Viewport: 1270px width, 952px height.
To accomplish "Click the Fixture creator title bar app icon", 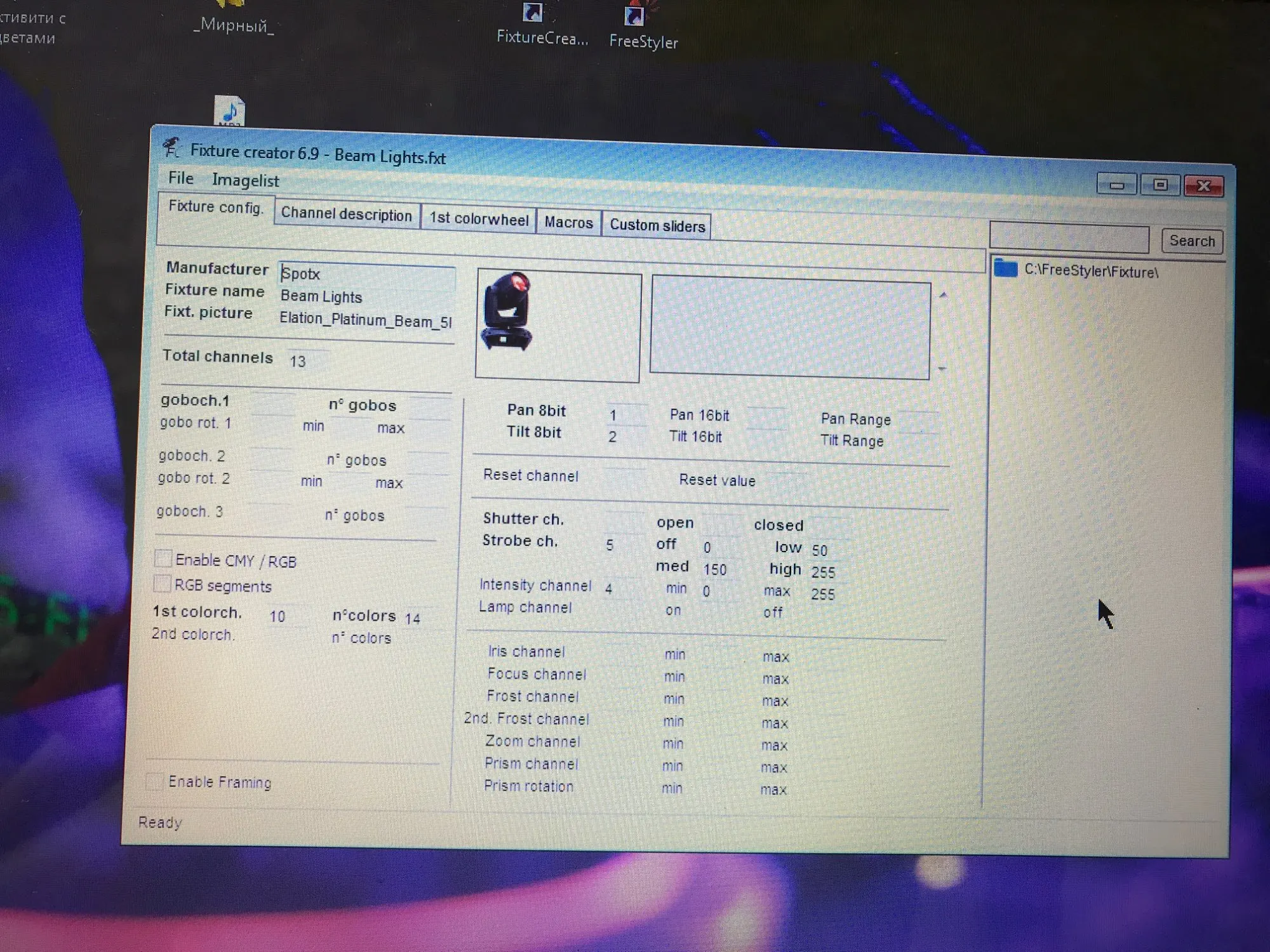I will [171, 148].
